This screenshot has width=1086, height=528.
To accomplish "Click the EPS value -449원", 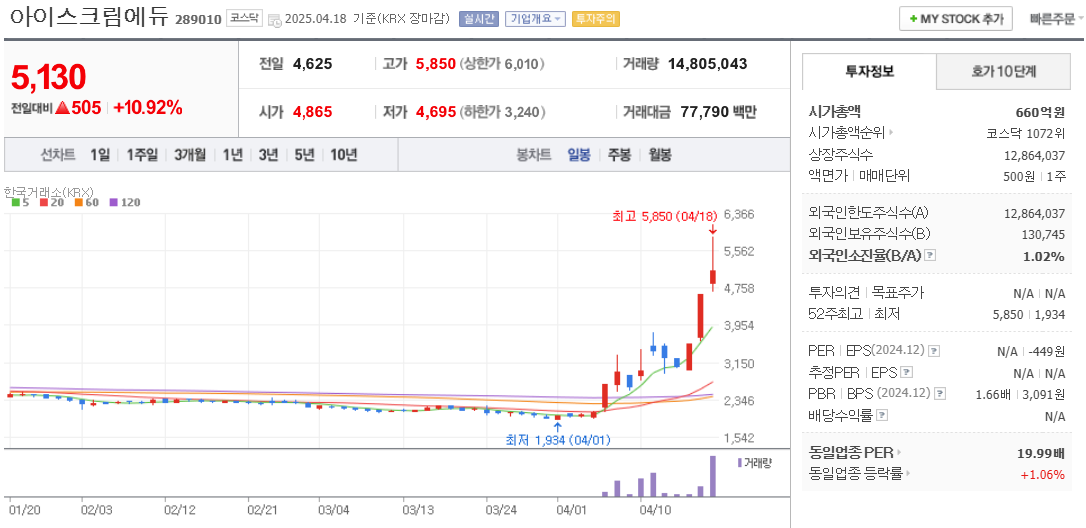I will coord(1047,351).
